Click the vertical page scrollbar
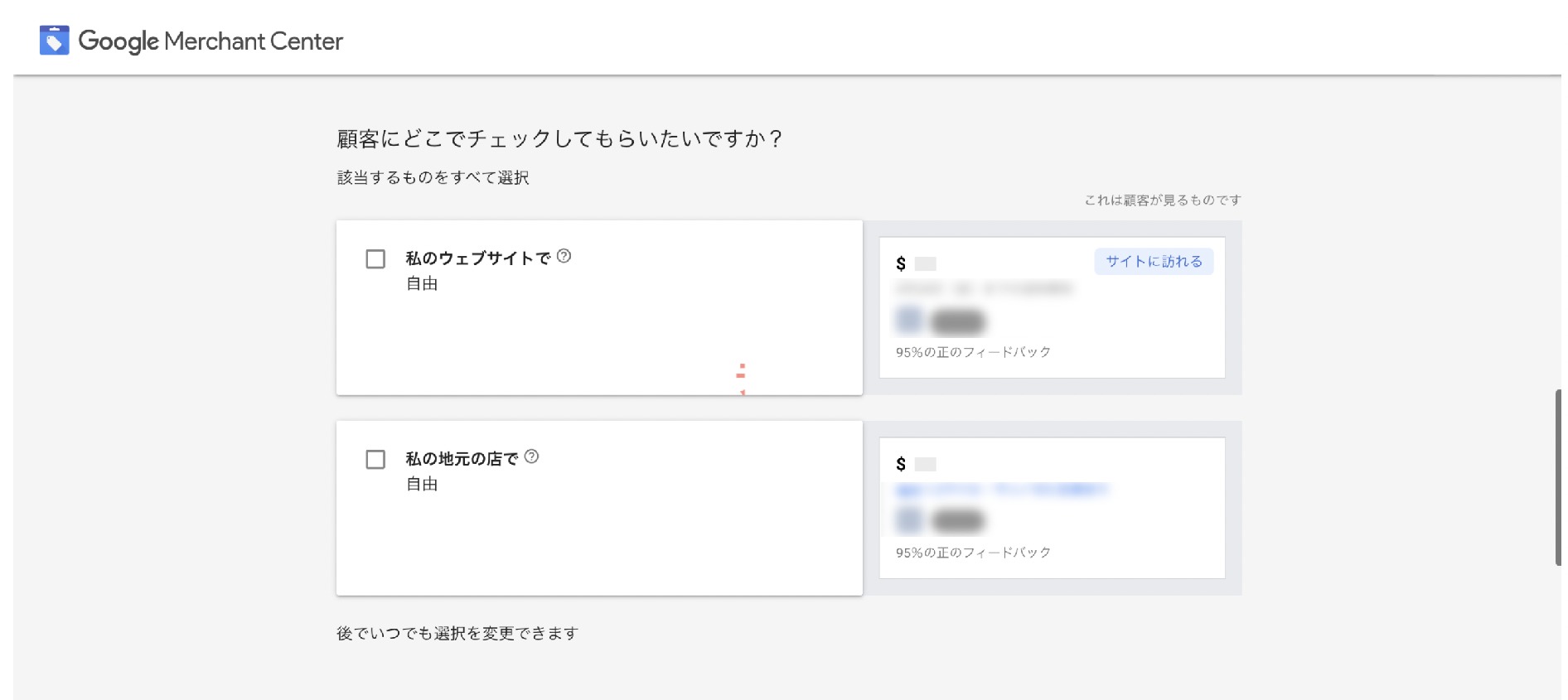The height and width of the screenshot is (700, 1568). pyautogui.click(x=1558, y=477)
